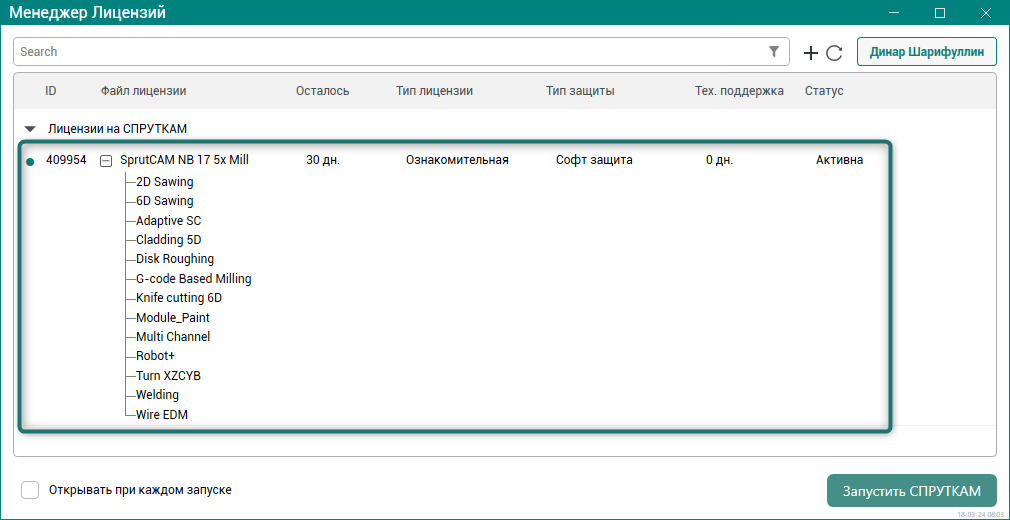Image resolution: width=1010 pixels, height=520 pixels.
Task: Click the refresh licenses icon
Action: pyautogui.click(x=834, y=53)
